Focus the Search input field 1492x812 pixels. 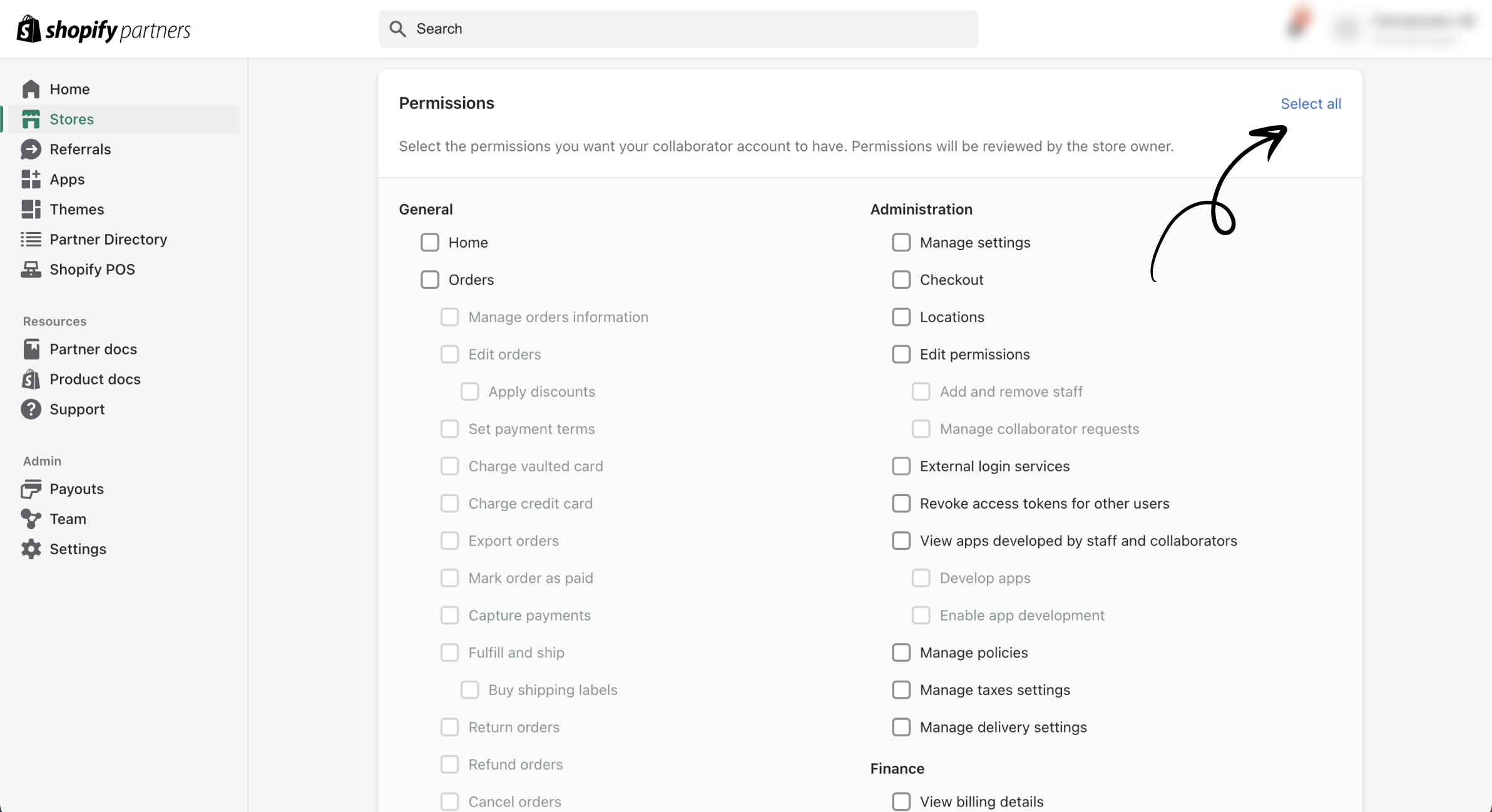[x=678, y=29]
